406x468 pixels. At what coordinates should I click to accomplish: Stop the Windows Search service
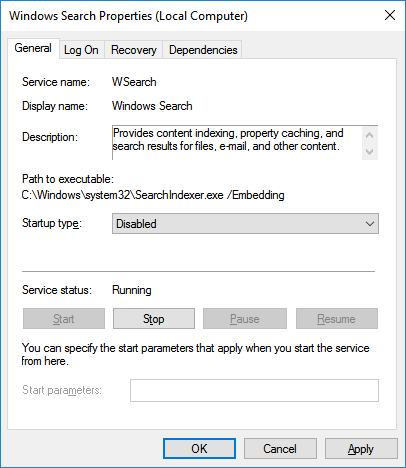(x=154, y=319)
